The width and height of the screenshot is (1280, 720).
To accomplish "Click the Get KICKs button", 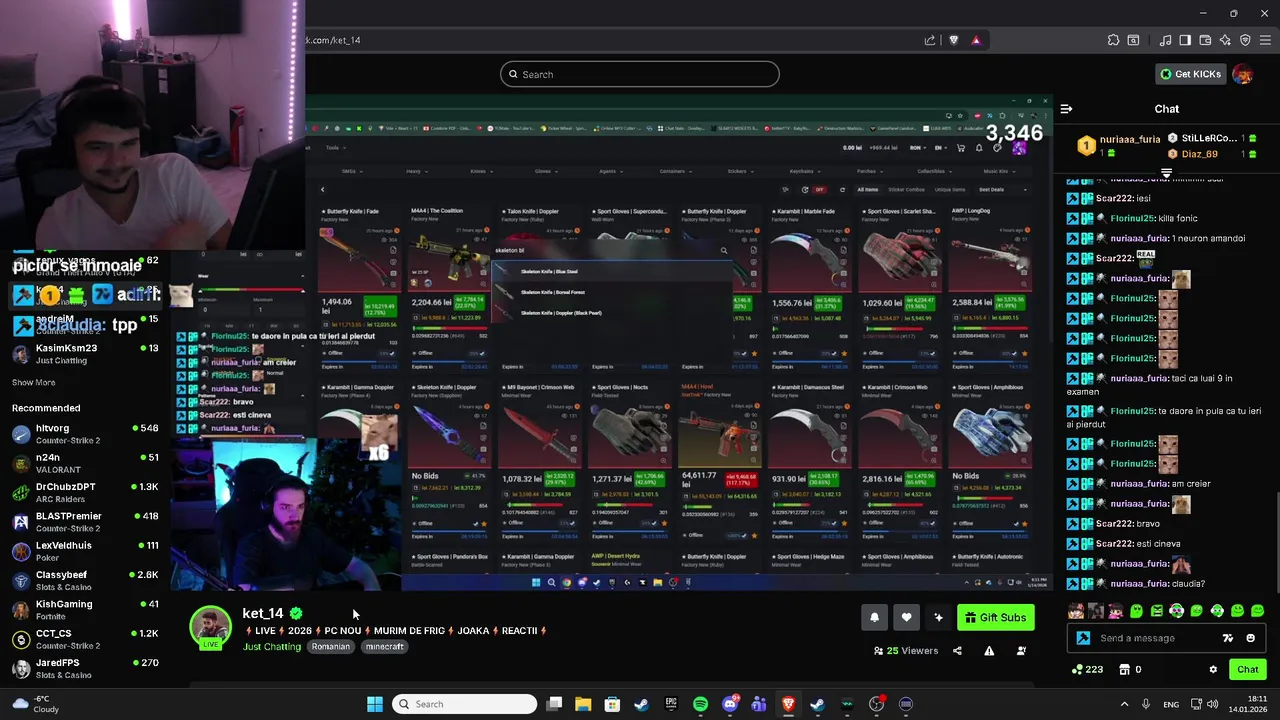I will [1190, 74].
